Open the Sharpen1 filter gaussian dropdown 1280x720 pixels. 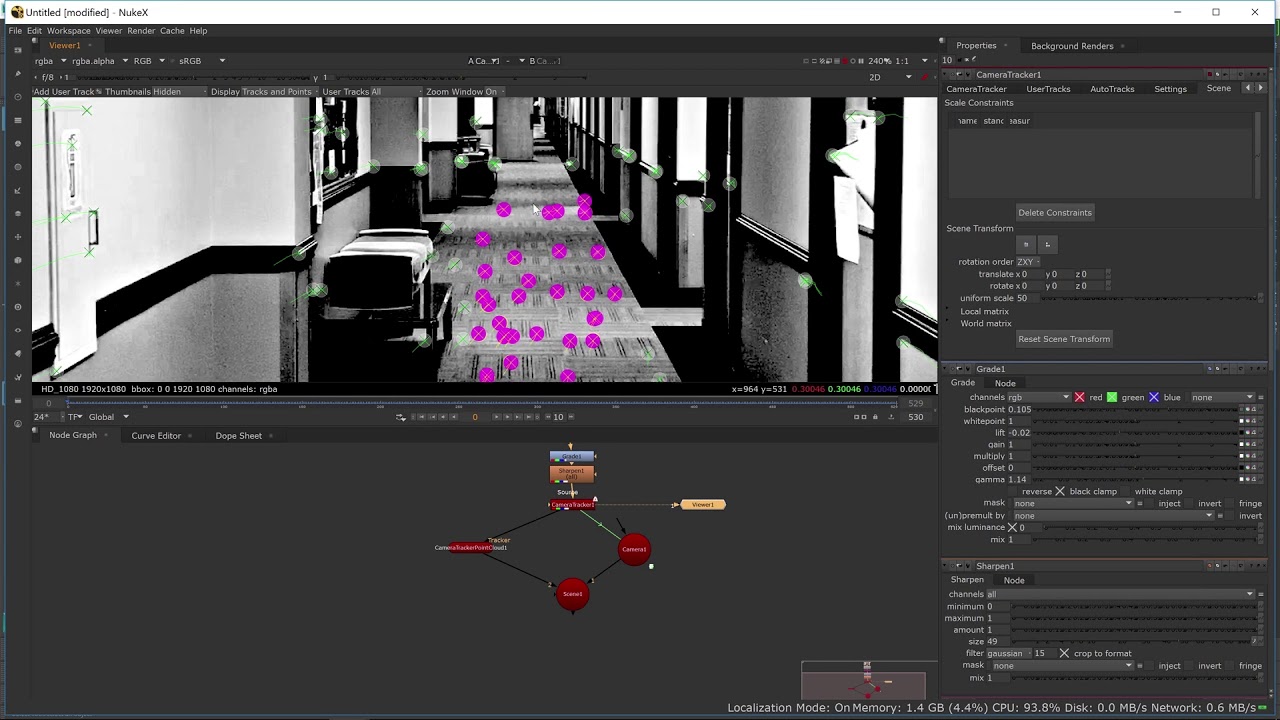[x=1008, y=653]
